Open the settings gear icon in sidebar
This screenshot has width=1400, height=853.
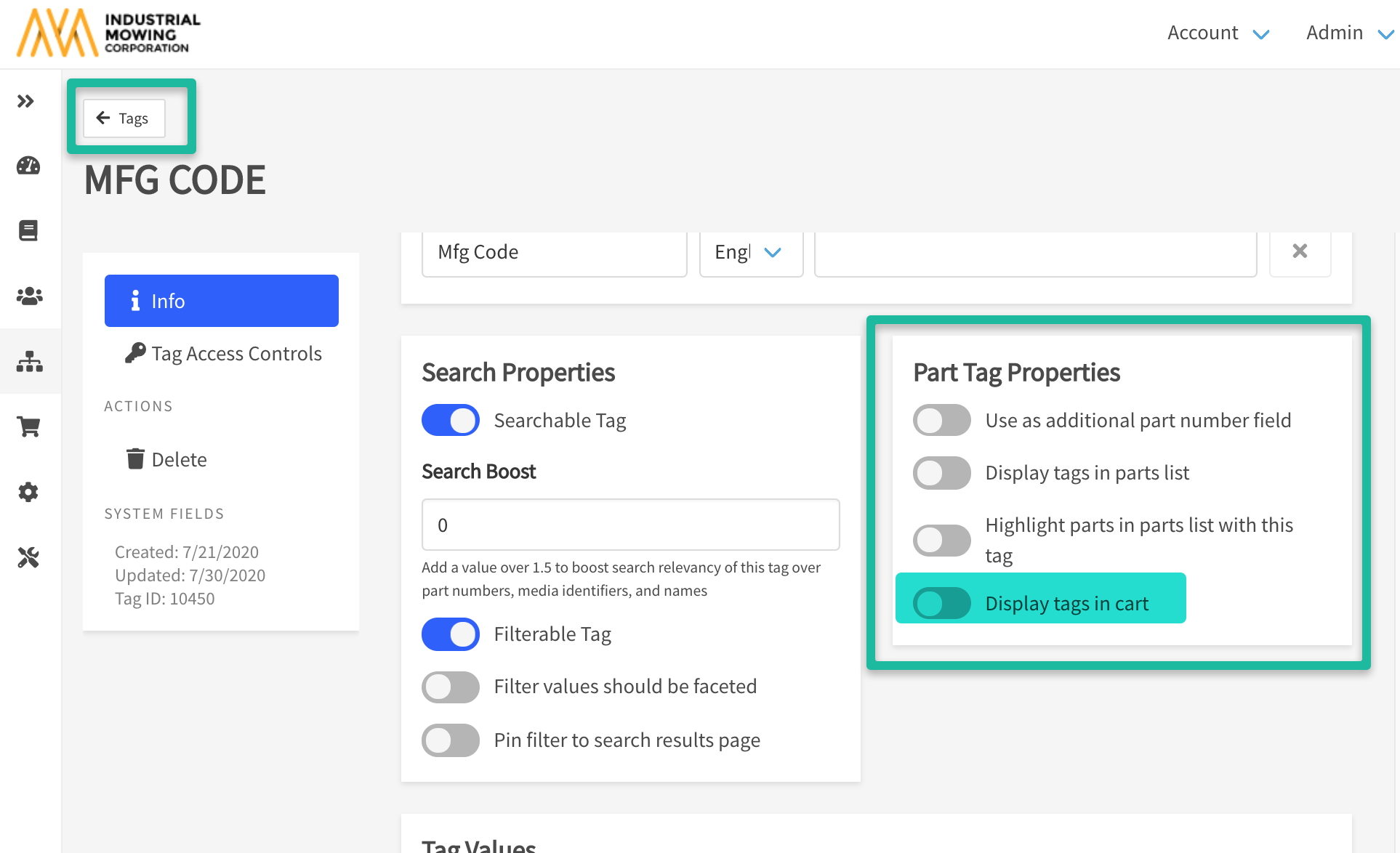click(28, 492)
